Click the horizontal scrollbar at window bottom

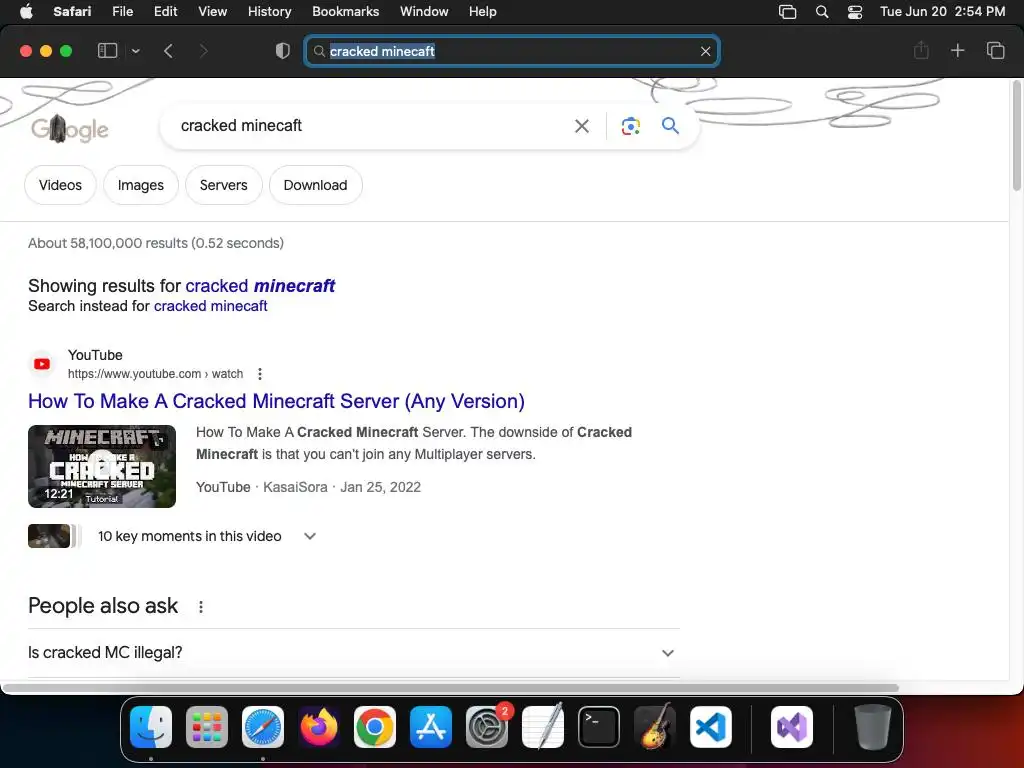451,688
